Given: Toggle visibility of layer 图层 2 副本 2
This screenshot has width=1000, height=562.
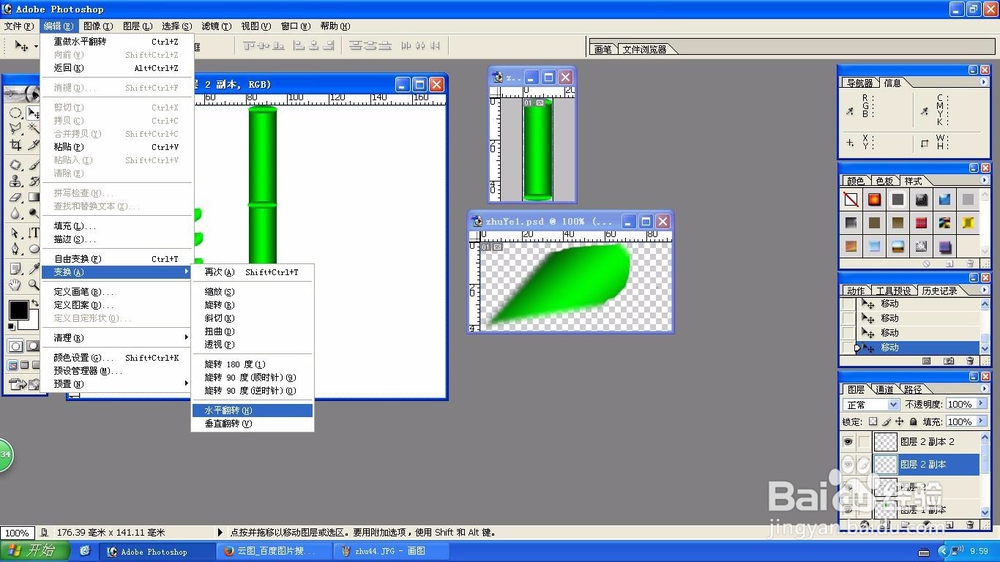Looking at the screenshot, I should (x=848, y=441).
